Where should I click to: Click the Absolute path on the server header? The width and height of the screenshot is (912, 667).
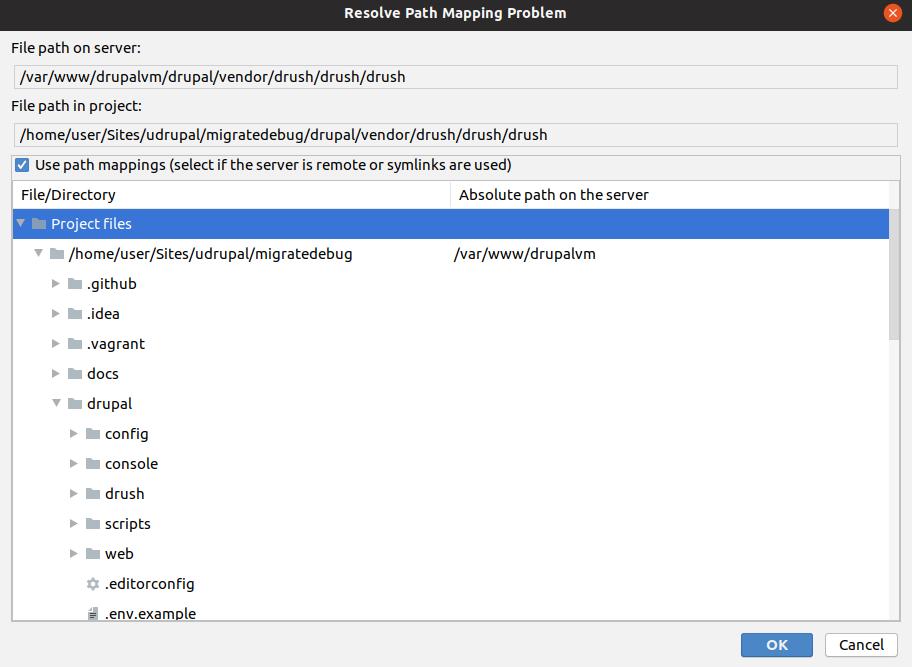[x=669, y=195]
